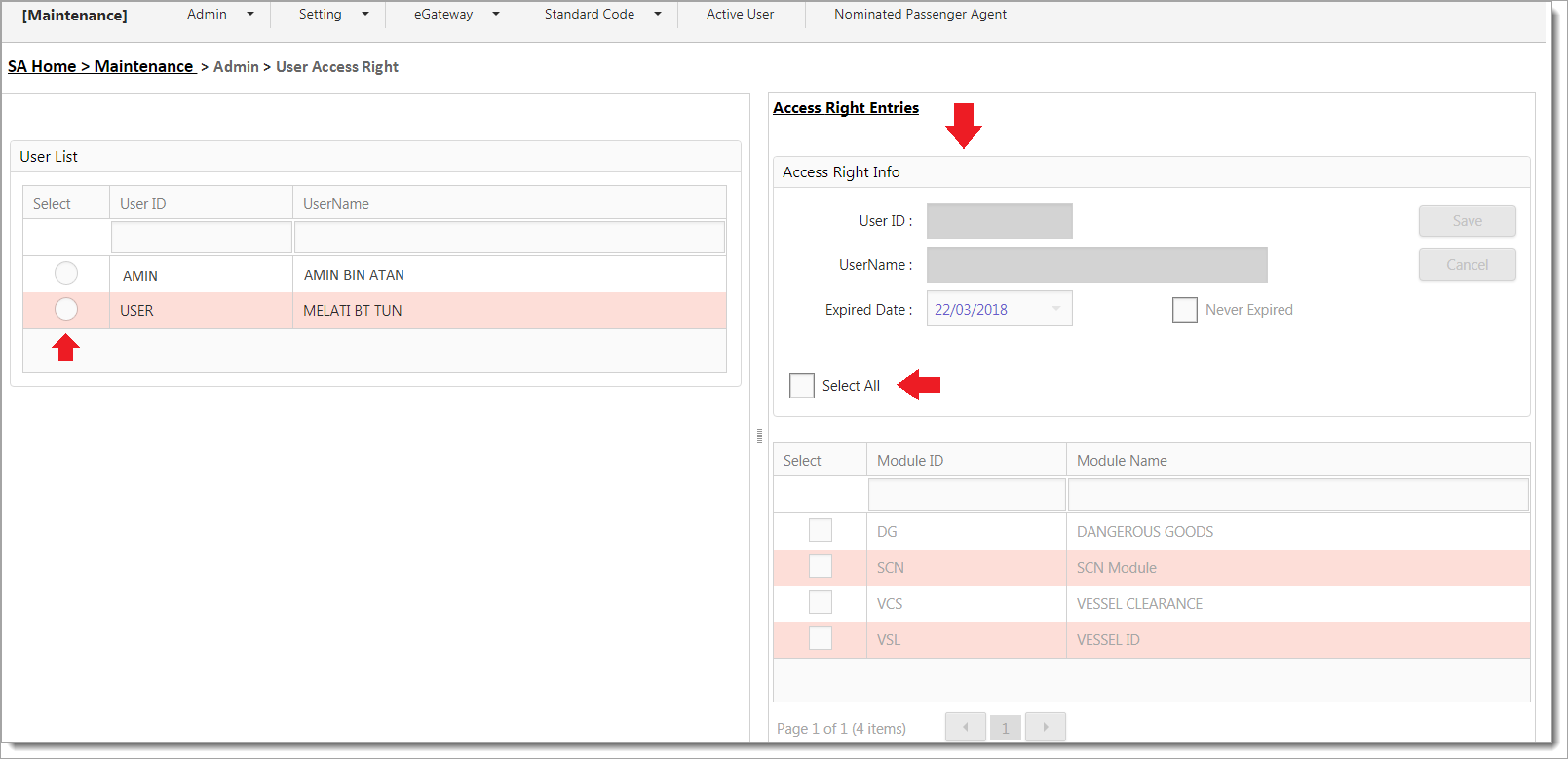Viewport: 1568px width, 759px height.
Task: Click the Cancel button
Action: [1467, 265]
